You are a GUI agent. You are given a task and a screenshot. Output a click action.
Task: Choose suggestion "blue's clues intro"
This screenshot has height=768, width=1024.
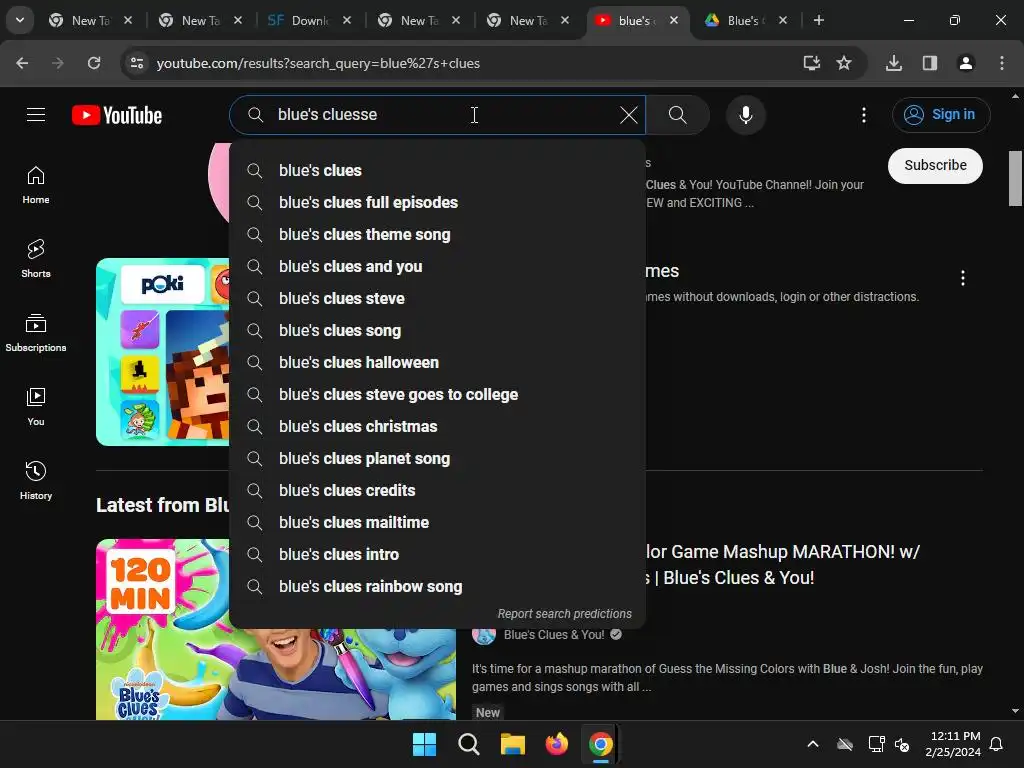click(438, 554)
